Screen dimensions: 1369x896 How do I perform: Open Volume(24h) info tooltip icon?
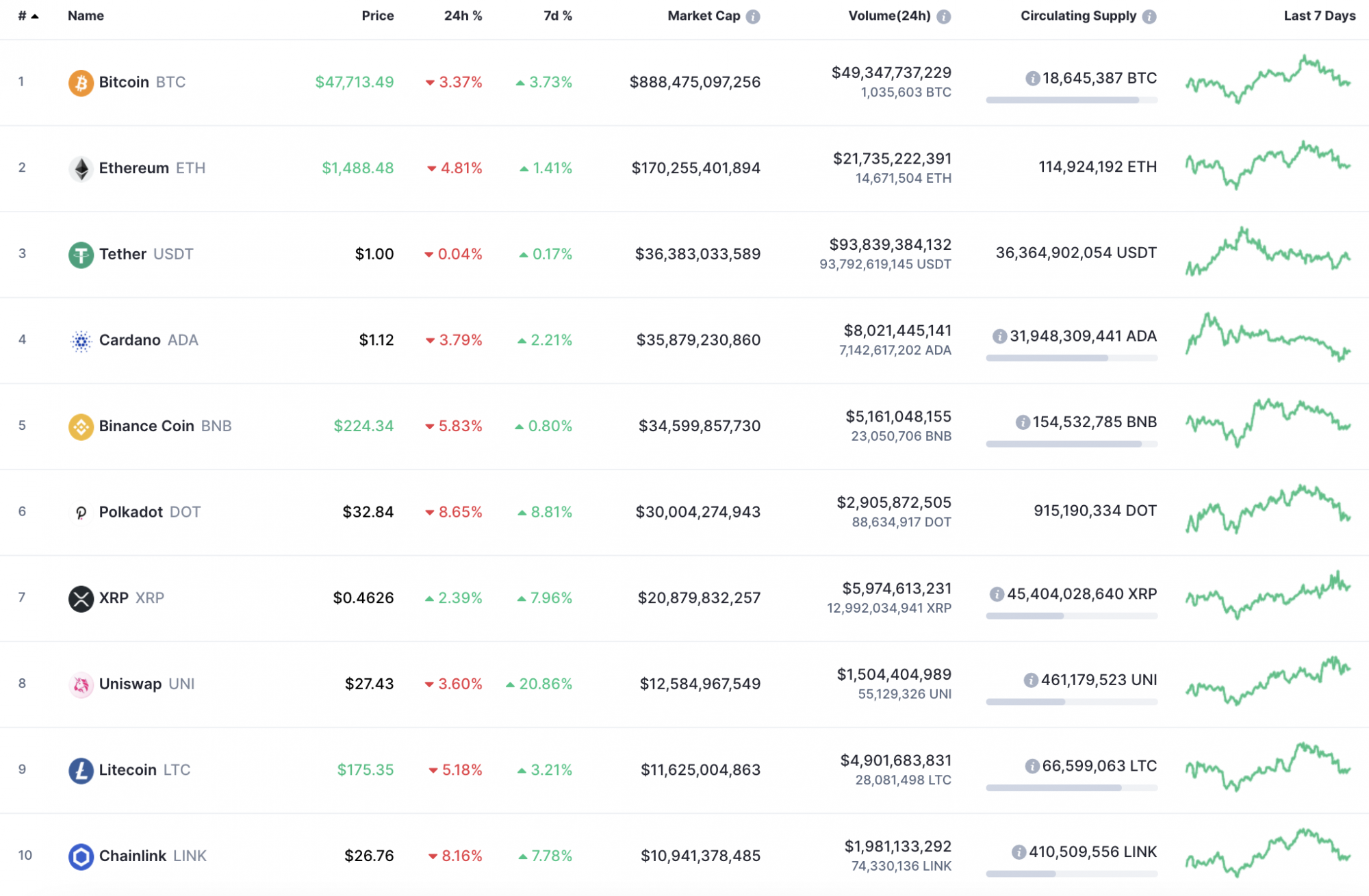point(943,16)
